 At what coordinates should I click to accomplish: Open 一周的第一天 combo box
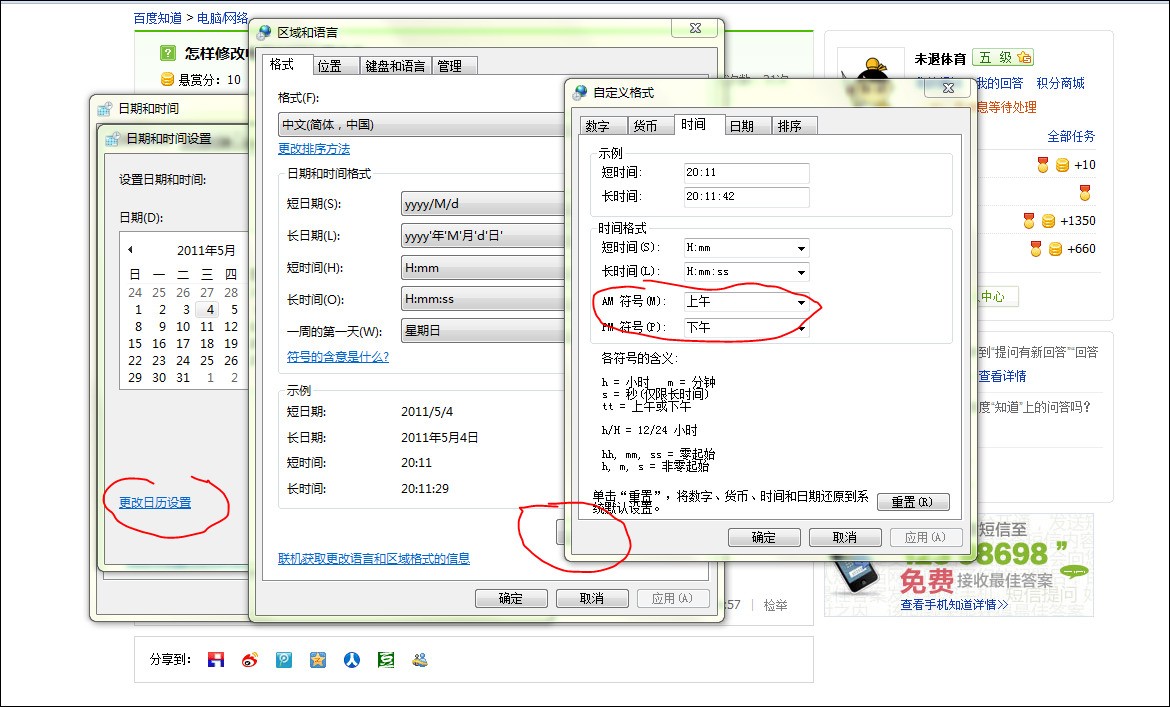(x=483, y=330)
